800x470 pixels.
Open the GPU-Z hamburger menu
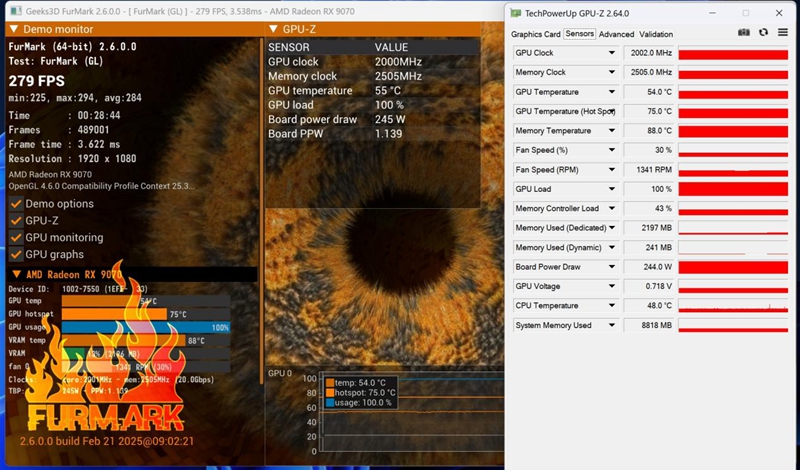(x=783, y=33)
